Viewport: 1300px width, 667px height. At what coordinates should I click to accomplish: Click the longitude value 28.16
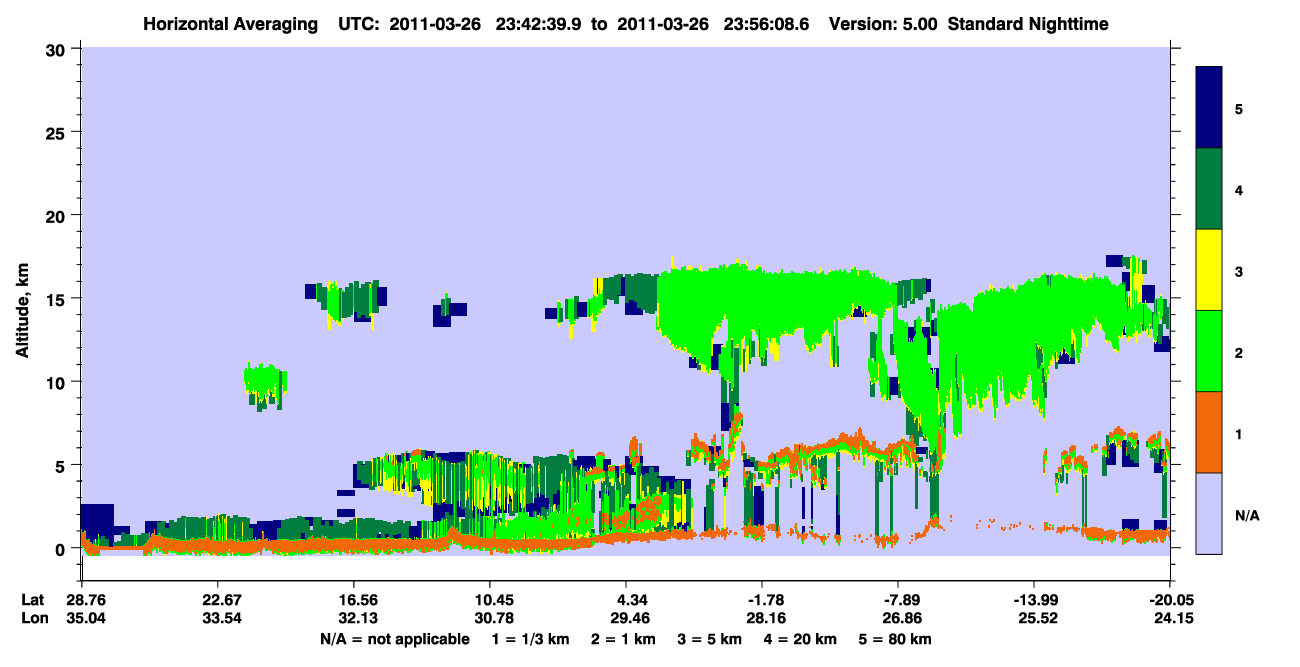tap(762, 619)
